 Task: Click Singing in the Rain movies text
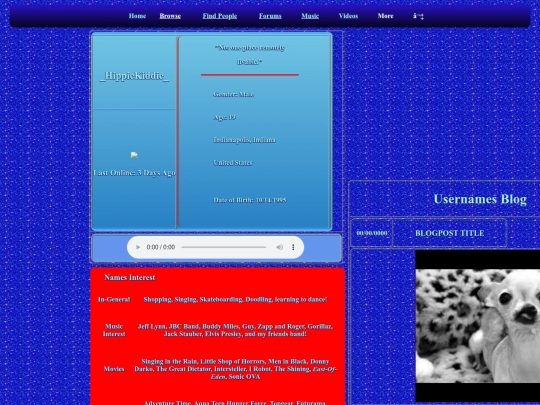(x=235, y=369)
